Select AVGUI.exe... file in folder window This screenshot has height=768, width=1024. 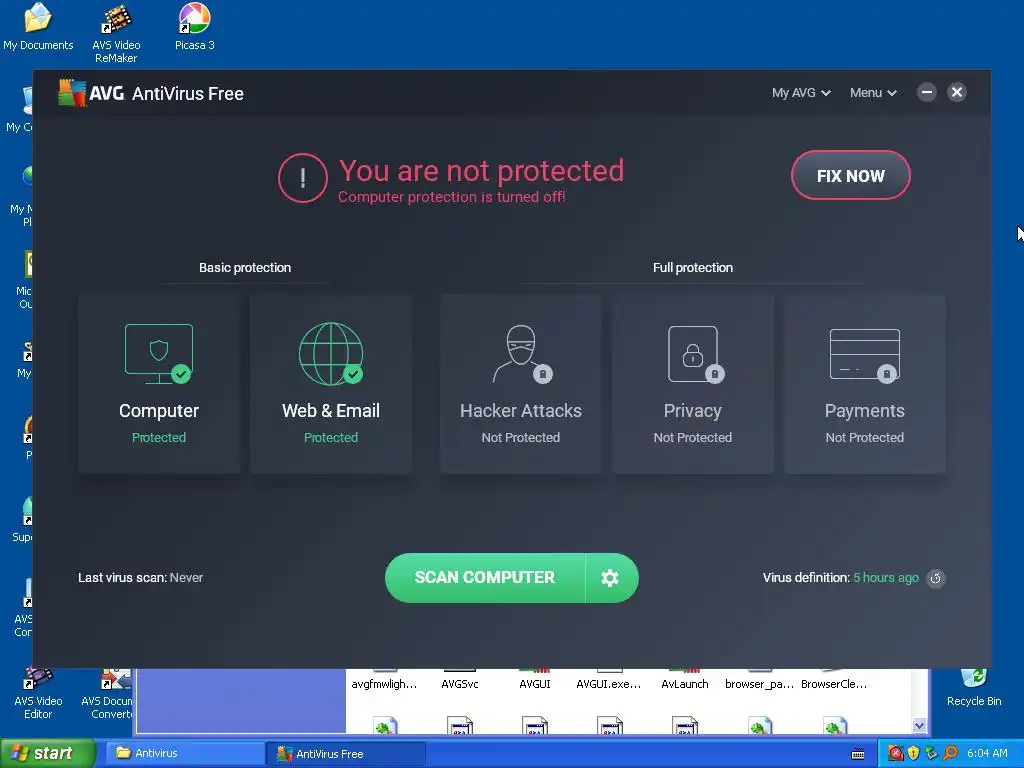point(609,680)
